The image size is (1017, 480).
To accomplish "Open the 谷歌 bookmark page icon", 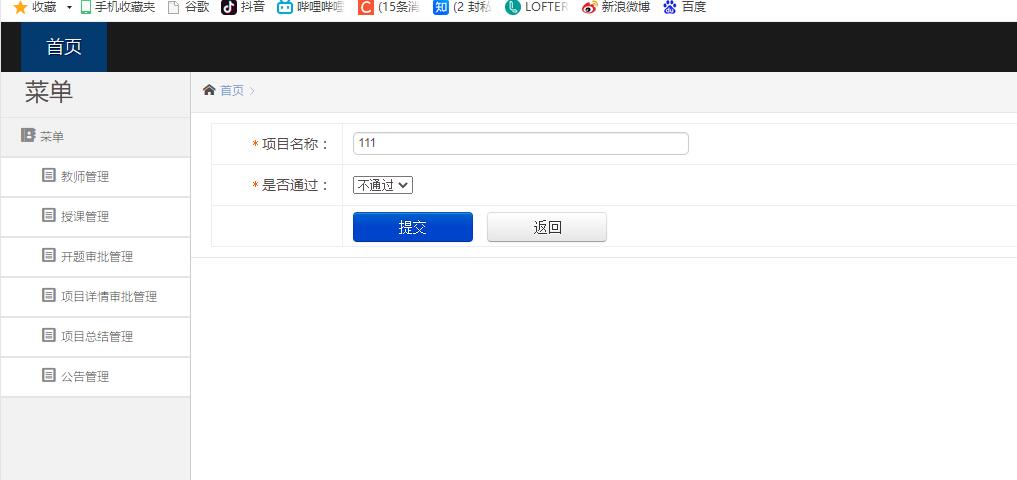I will point(173,8).
